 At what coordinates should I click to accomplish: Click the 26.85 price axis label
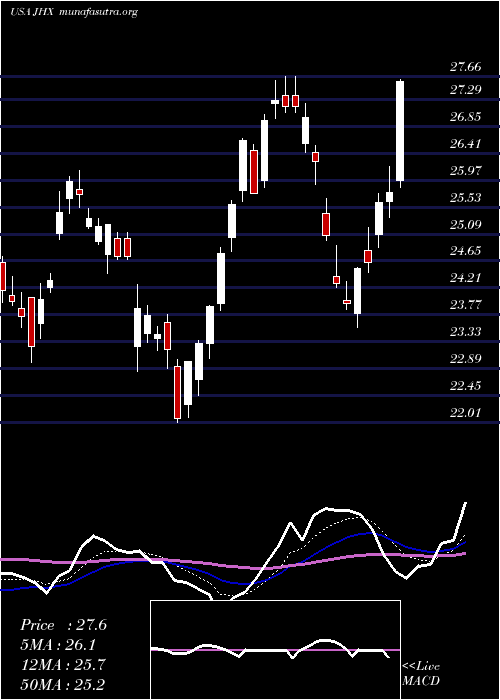click(465, 117)
